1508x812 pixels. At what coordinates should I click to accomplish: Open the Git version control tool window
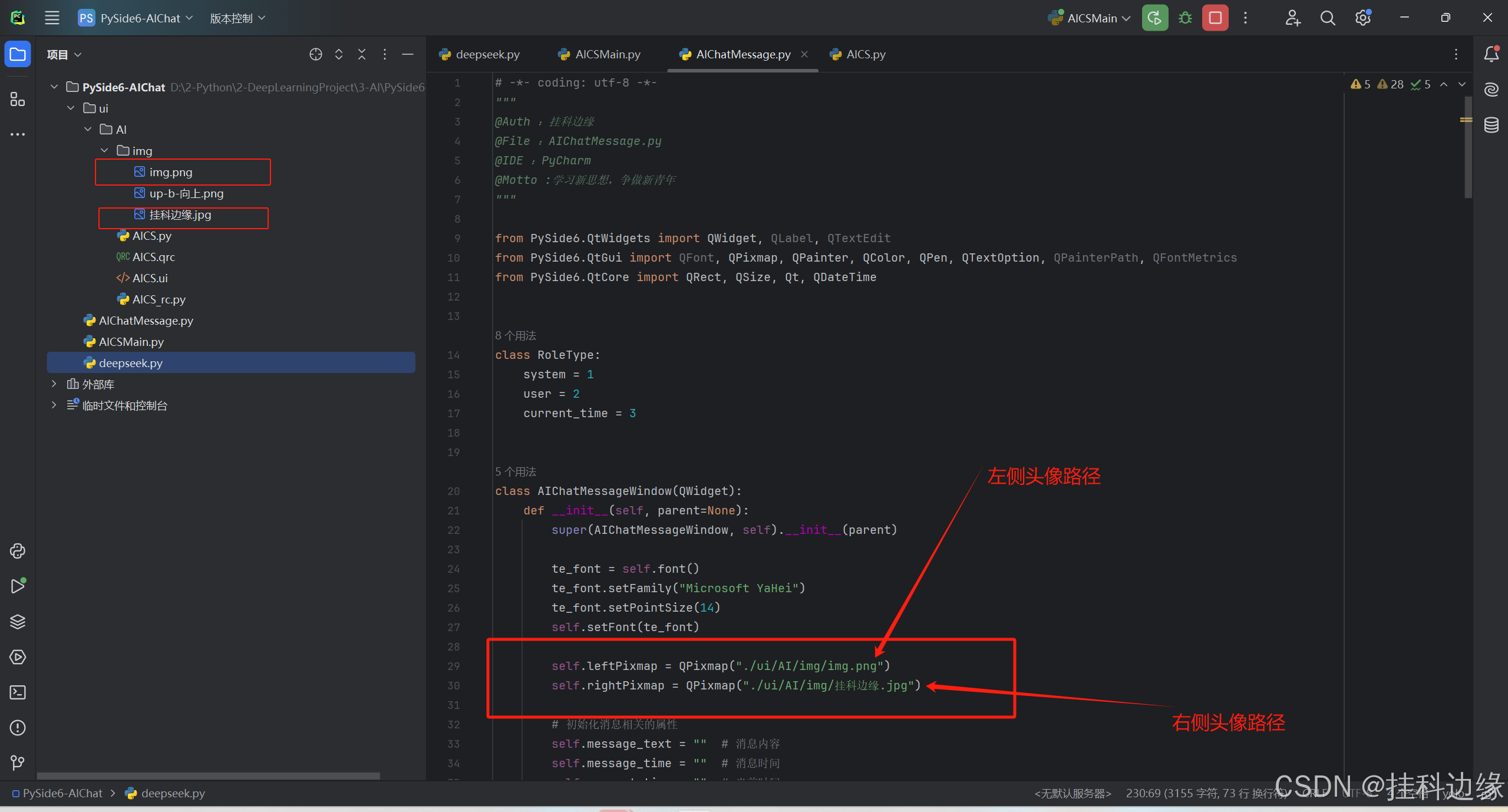point(18,763)
